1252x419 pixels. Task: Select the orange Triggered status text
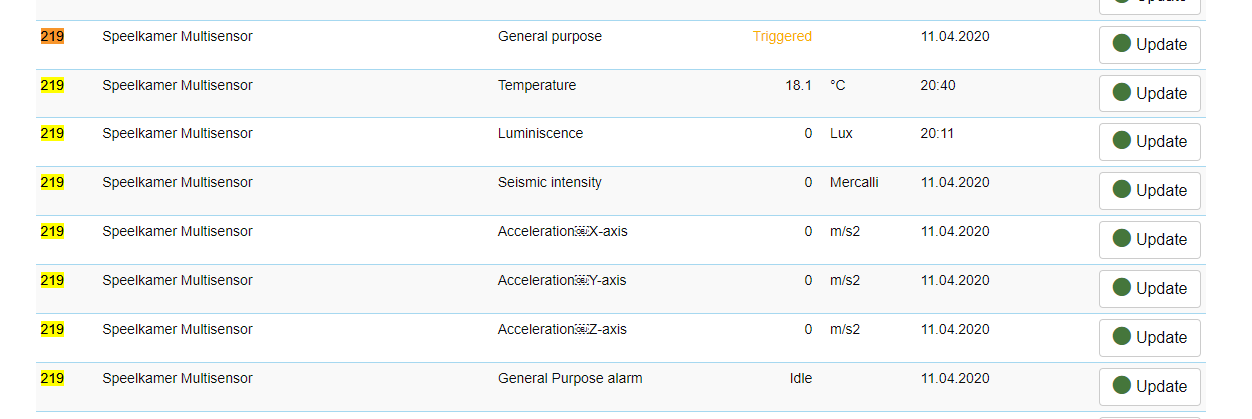782,36
